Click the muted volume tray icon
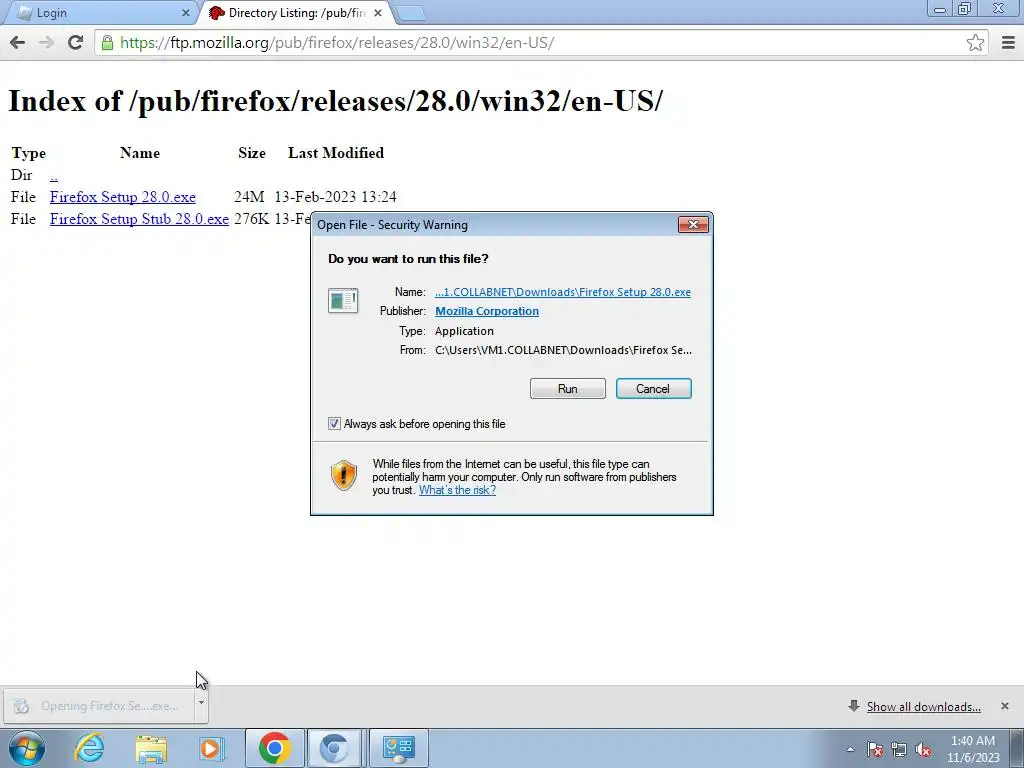Image resolution: width=1024 pixels, height=768 pixels. pos(923,750)
